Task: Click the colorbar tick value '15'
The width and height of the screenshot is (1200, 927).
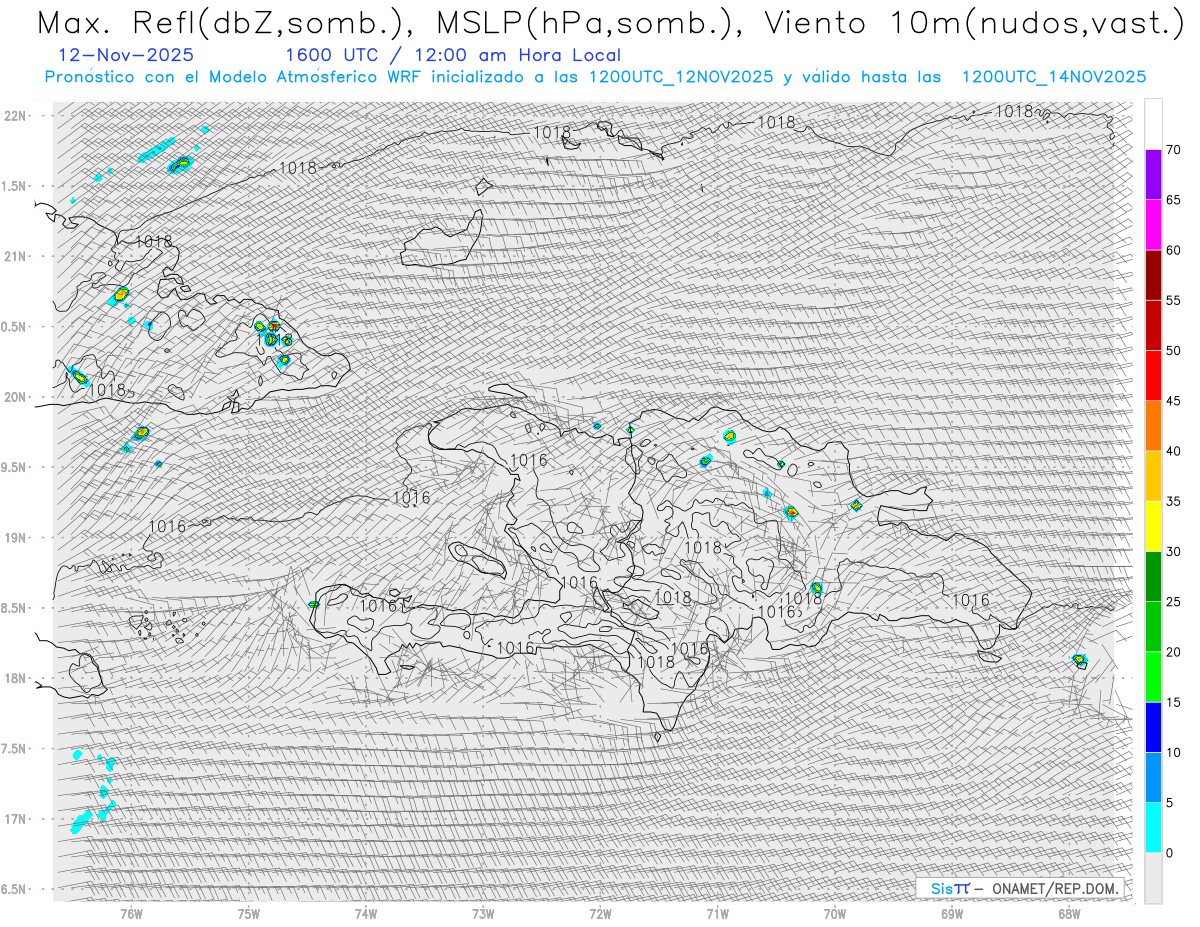Action: (1173, 702)
